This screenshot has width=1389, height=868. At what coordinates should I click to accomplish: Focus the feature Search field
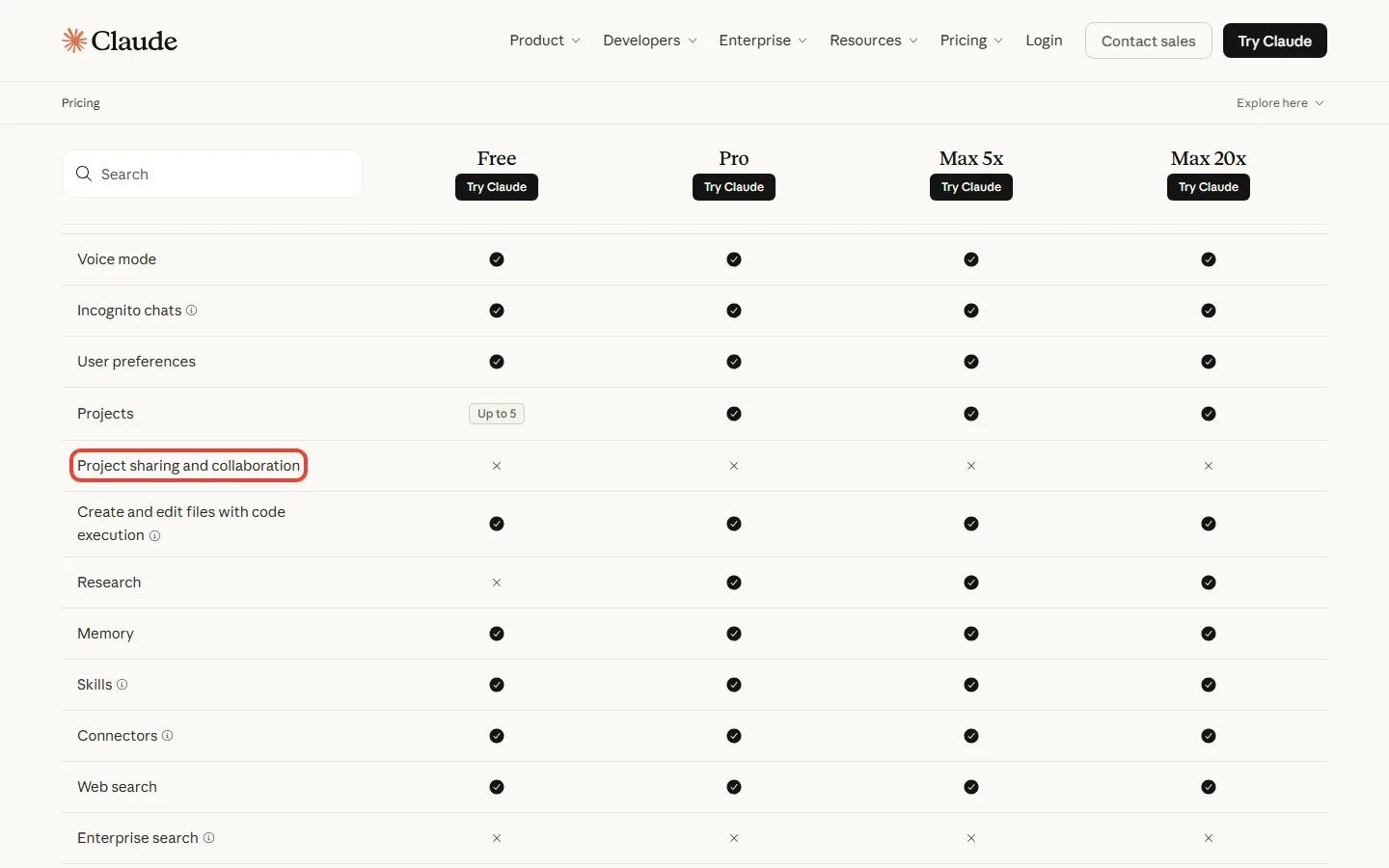click(x=212, y=174)
